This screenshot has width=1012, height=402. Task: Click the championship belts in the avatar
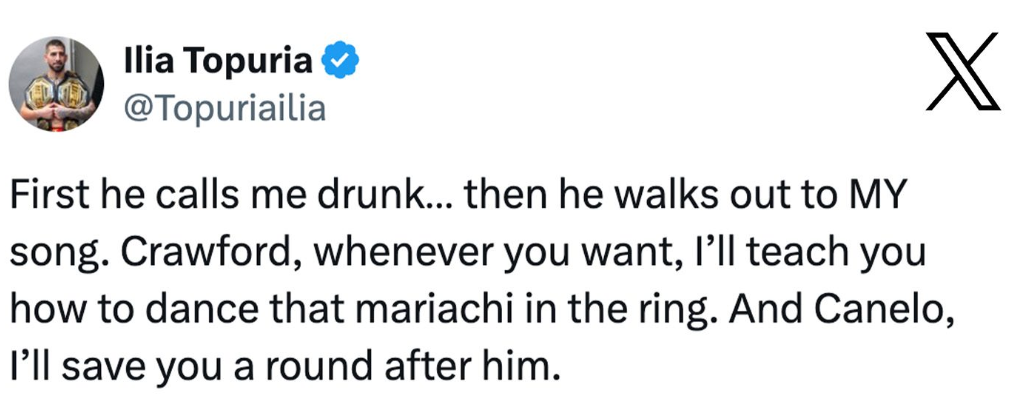click(x=57, y=95)
